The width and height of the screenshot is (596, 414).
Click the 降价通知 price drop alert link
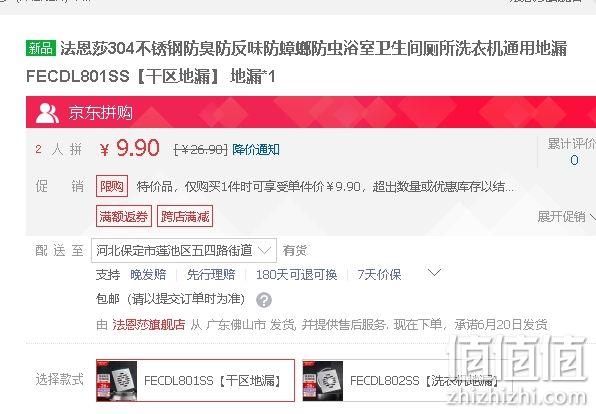(x=256, y=150)
